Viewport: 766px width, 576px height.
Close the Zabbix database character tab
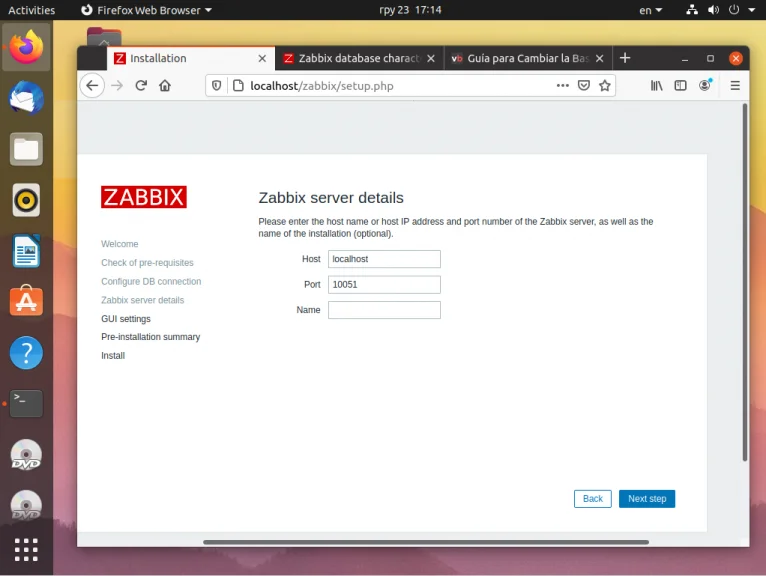[431, 59]
